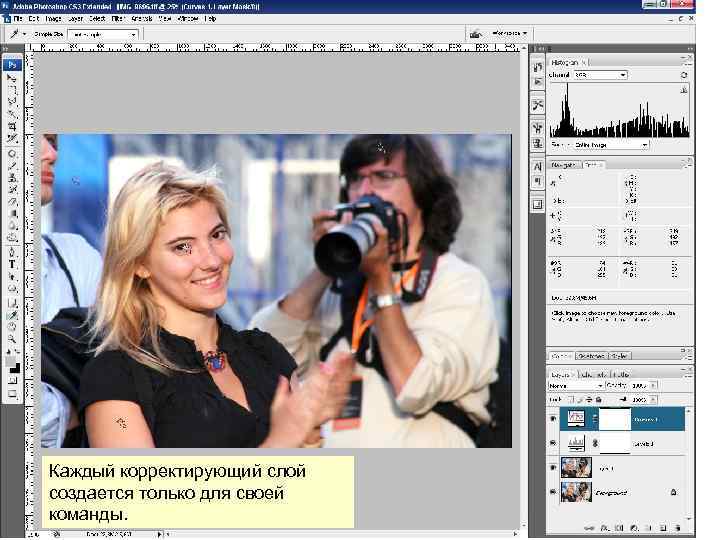Create a new layer with footer icon
Screen dimensions: 720x540
pos(663,529)
